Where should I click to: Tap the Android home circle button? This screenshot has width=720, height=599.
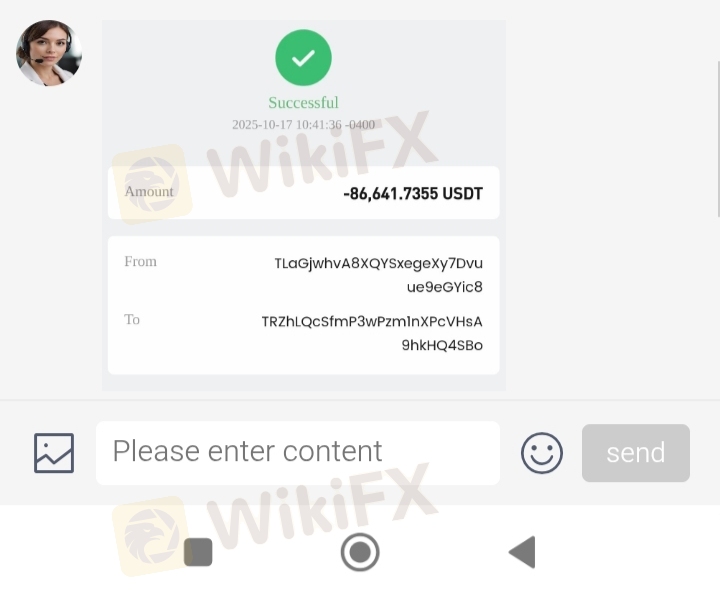tap(360, 552)
